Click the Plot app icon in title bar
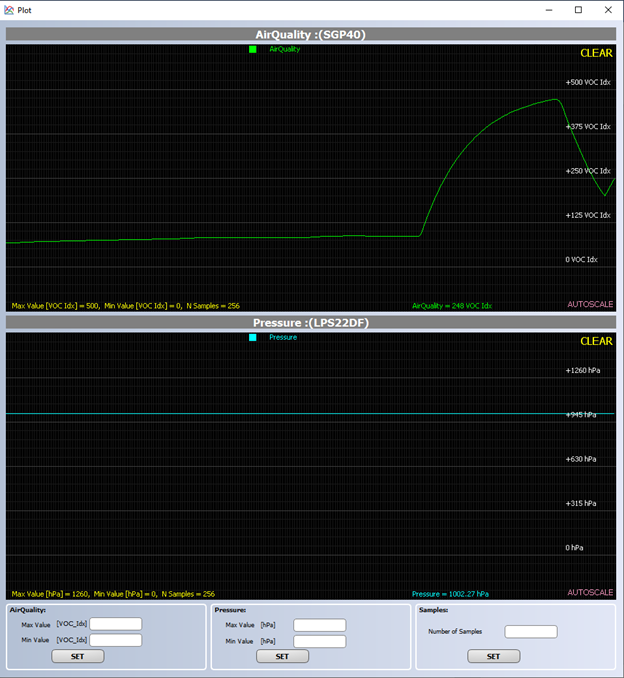624x678 pixels. pyautogui.click(x=9, y=10)
